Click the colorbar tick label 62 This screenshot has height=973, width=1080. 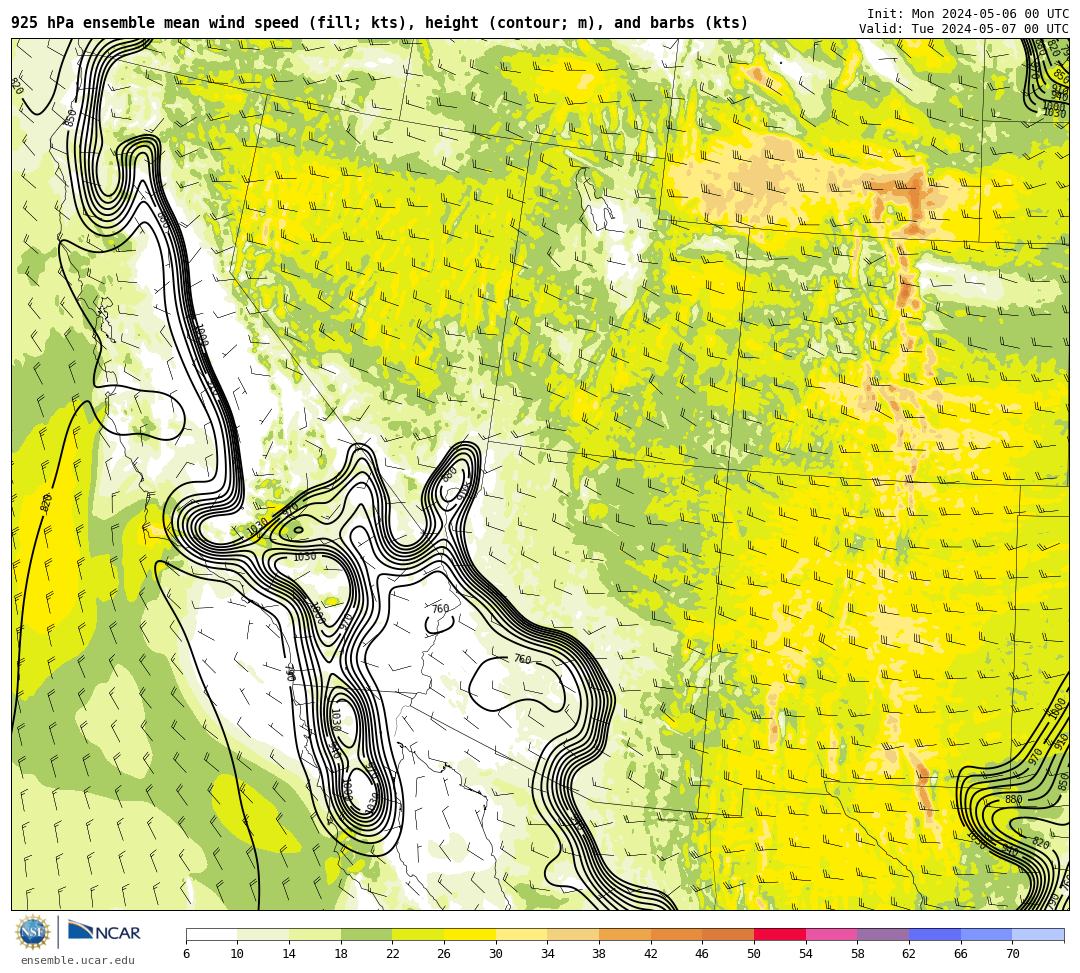909,954
